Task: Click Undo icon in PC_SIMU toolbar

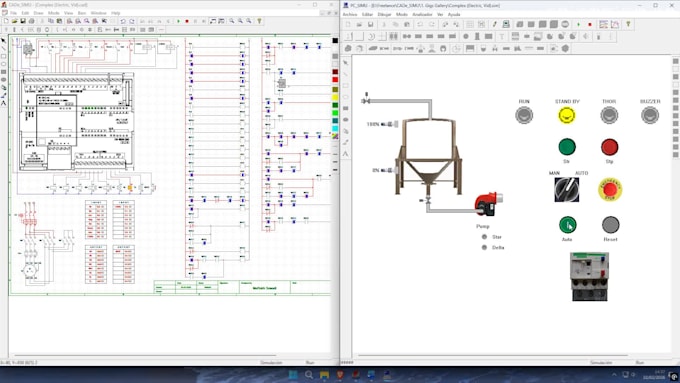Action: 420,24
